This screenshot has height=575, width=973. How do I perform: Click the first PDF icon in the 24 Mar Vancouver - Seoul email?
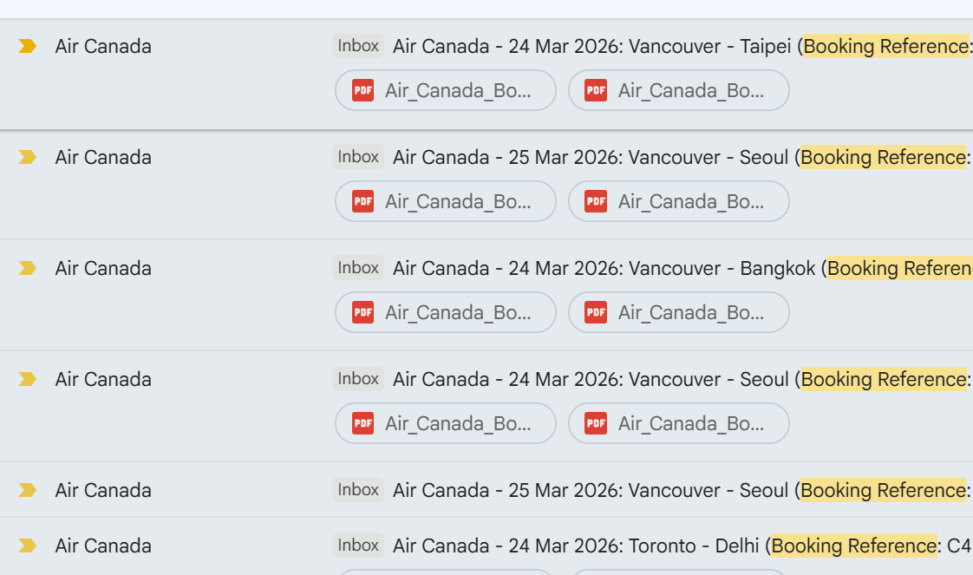tap(362, 423)
